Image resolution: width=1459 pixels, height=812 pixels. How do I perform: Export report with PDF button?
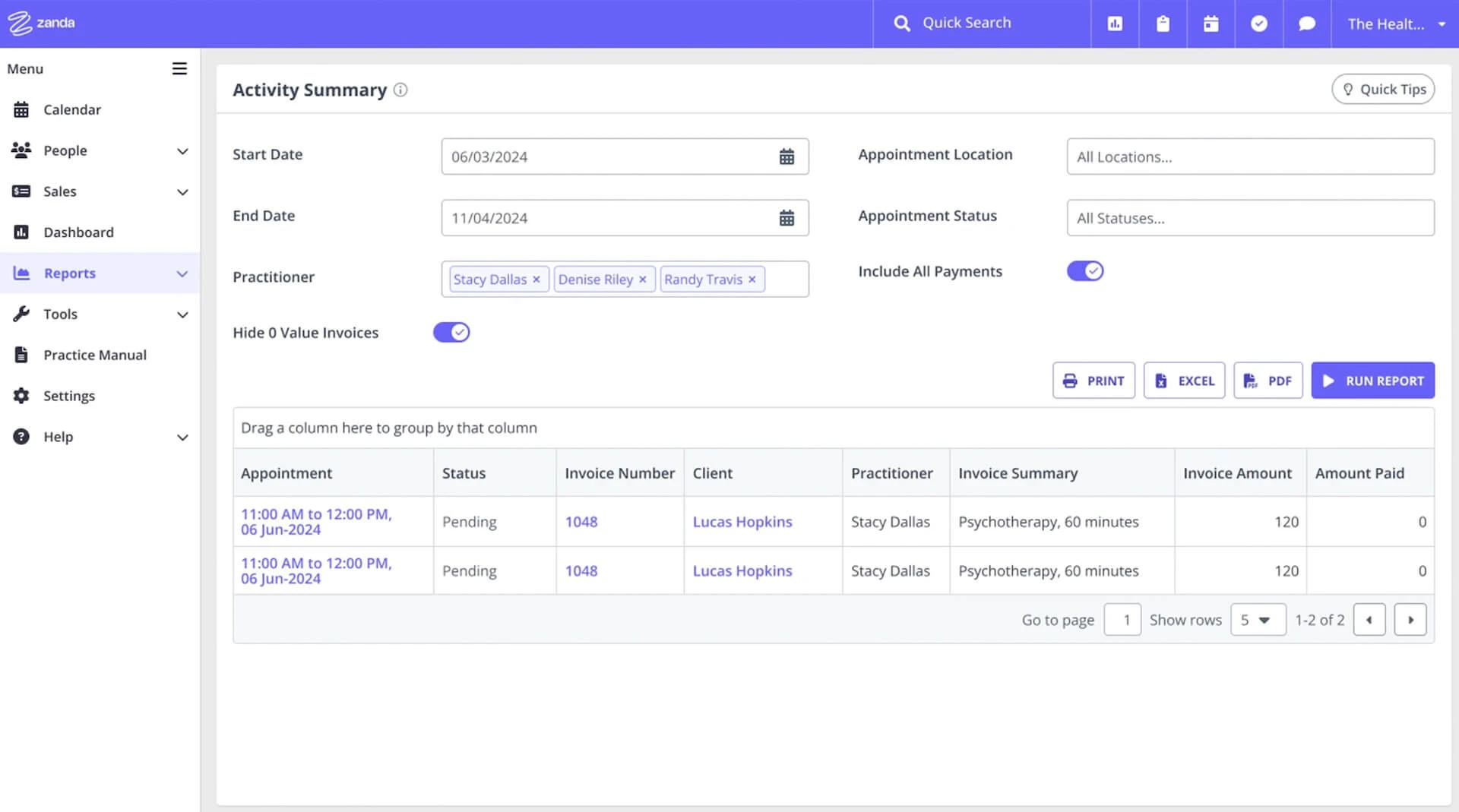1268,381
